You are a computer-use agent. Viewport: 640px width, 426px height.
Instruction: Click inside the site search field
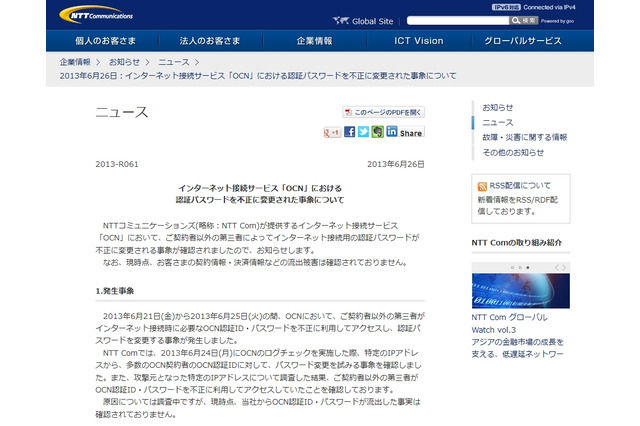pos(478,19)
